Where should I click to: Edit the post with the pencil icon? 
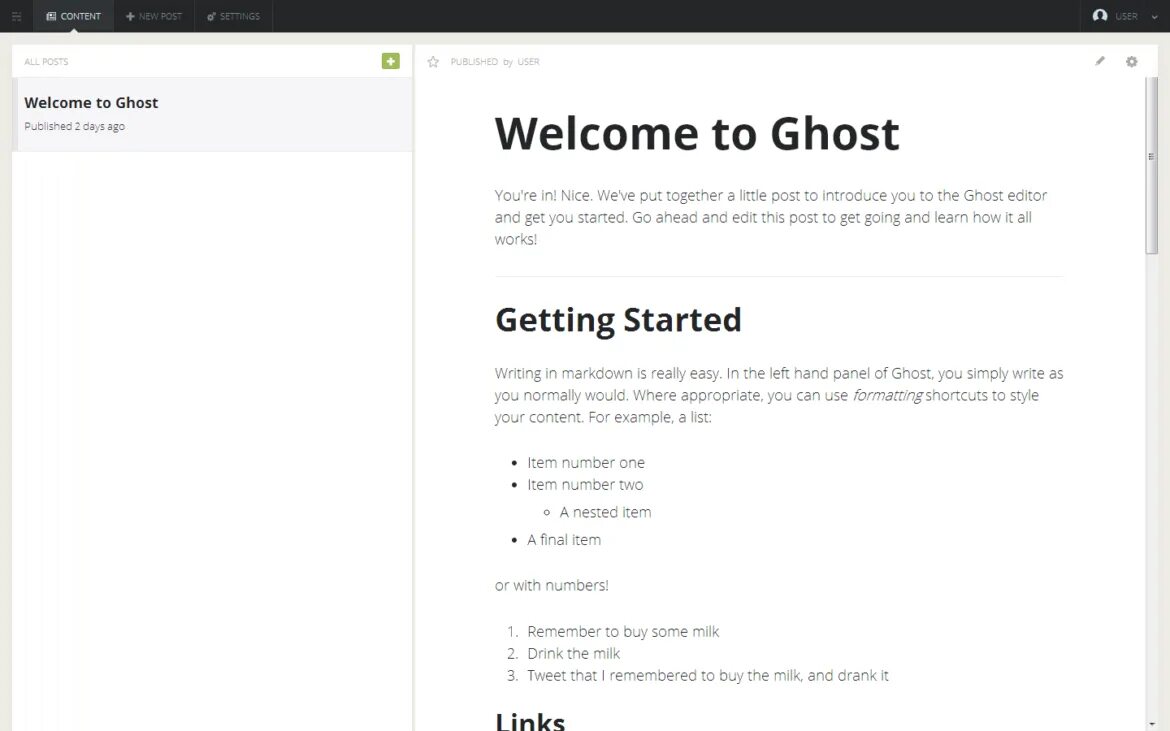(x=1100, y=61)
